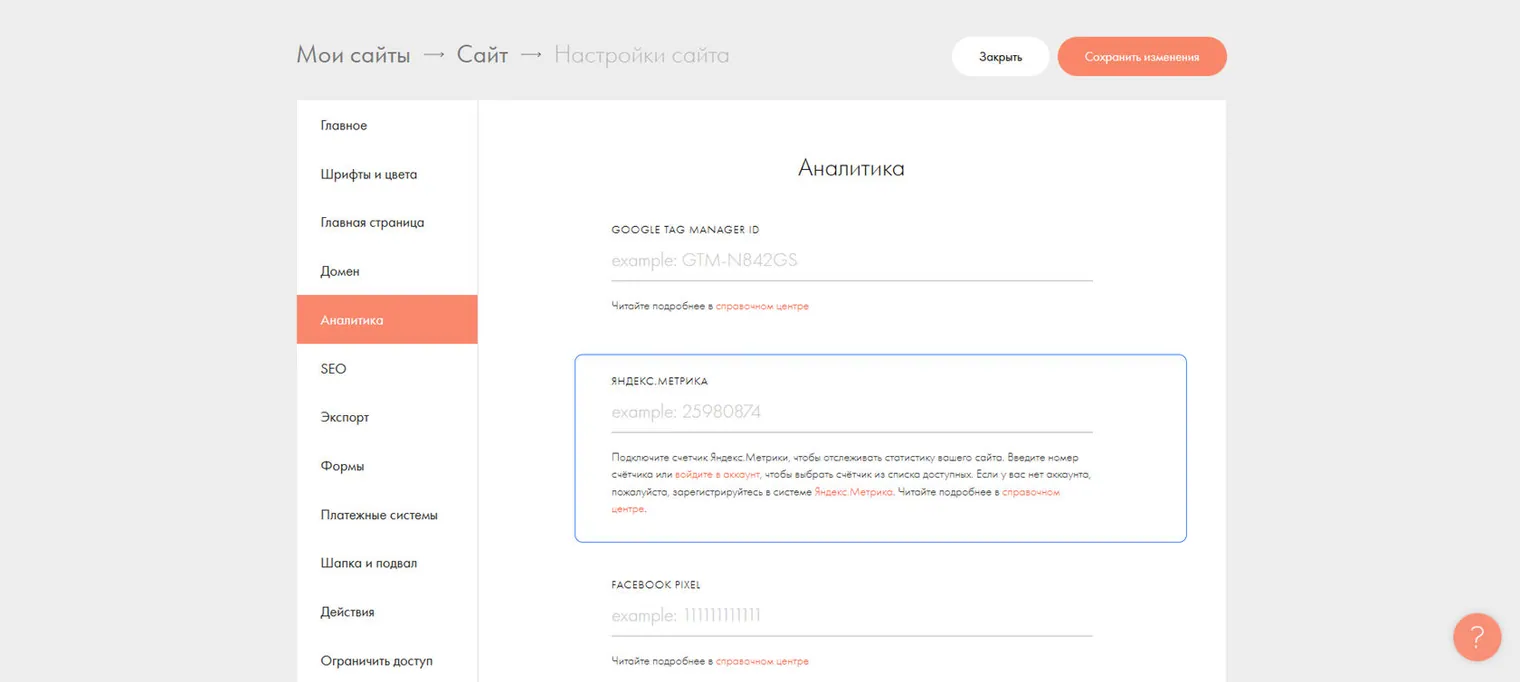Open Шрифты и цвета settings
Screen dimensions: 1520x682
point(387,174)
